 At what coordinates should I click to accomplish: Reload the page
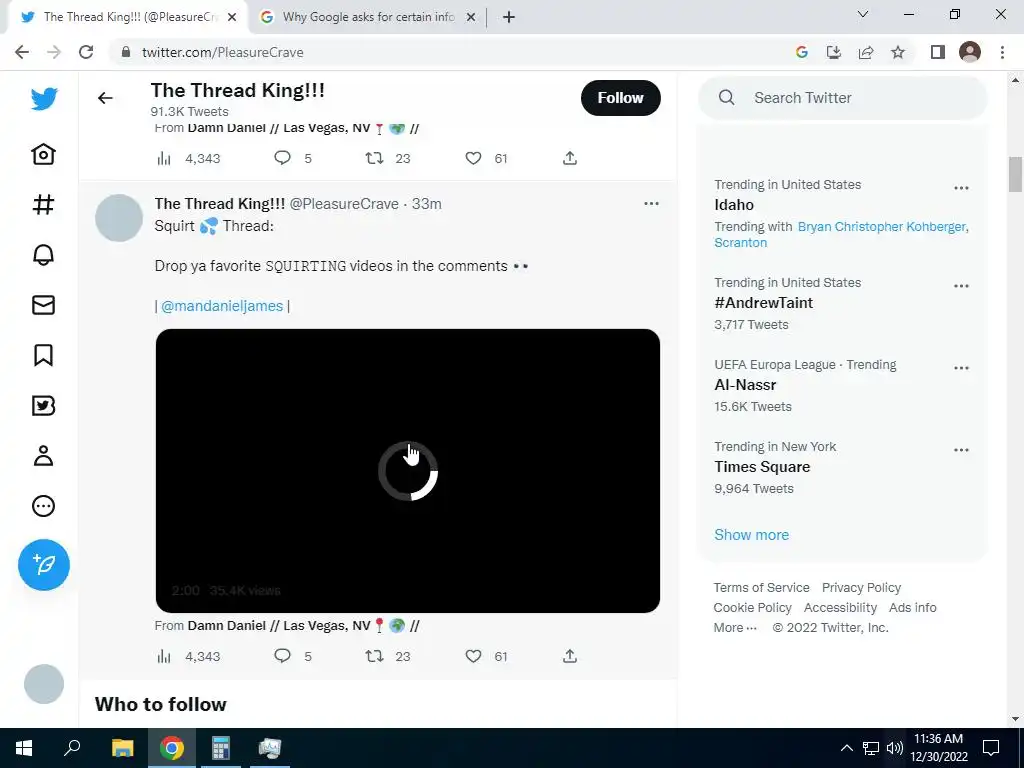coord(86,52)
